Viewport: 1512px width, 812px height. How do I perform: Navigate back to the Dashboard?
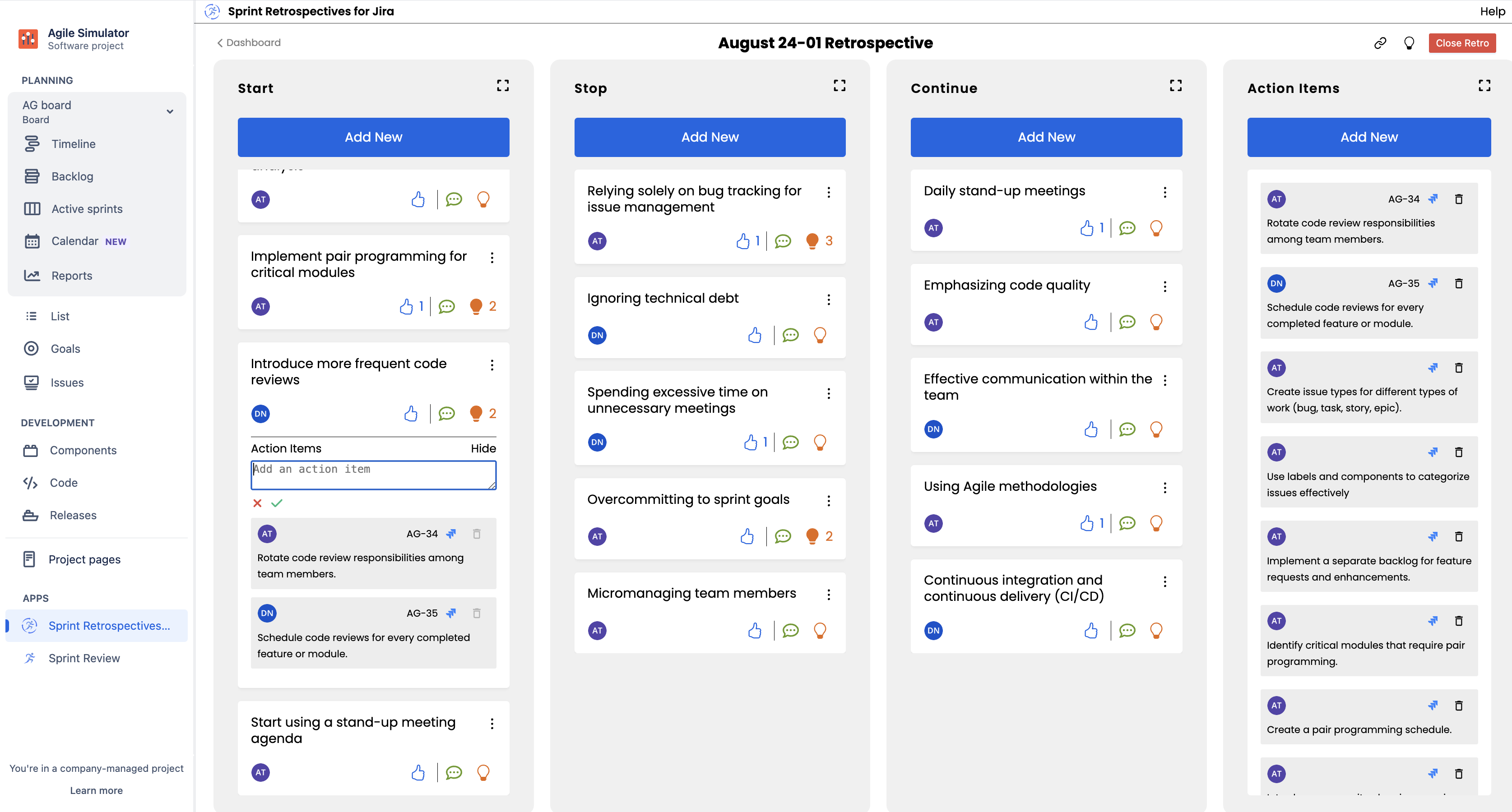(x=248, y=42)
